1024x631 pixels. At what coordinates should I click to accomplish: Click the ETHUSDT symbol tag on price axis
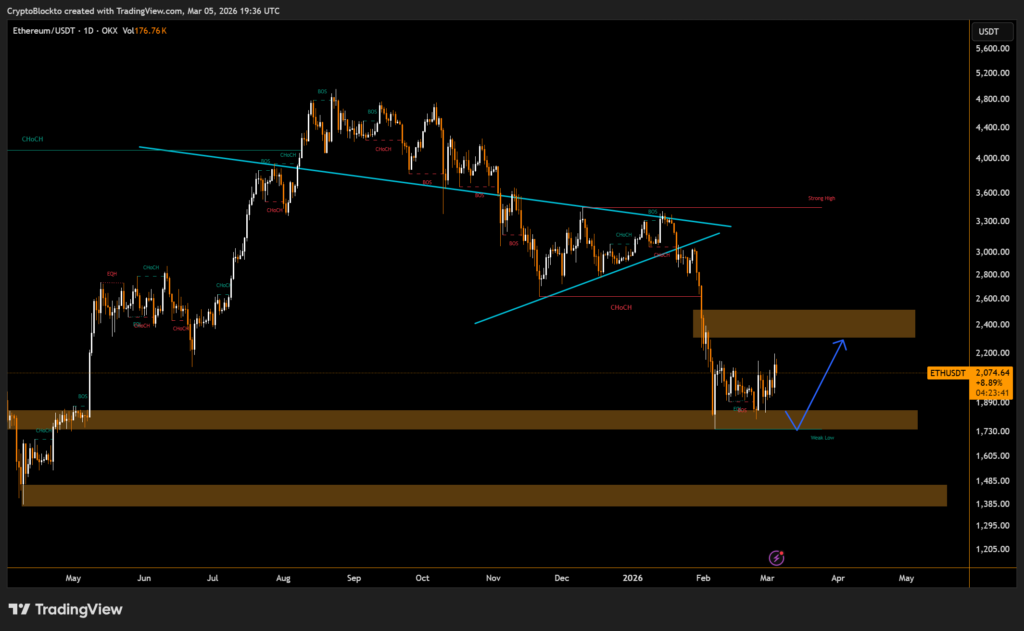point(948,372)
